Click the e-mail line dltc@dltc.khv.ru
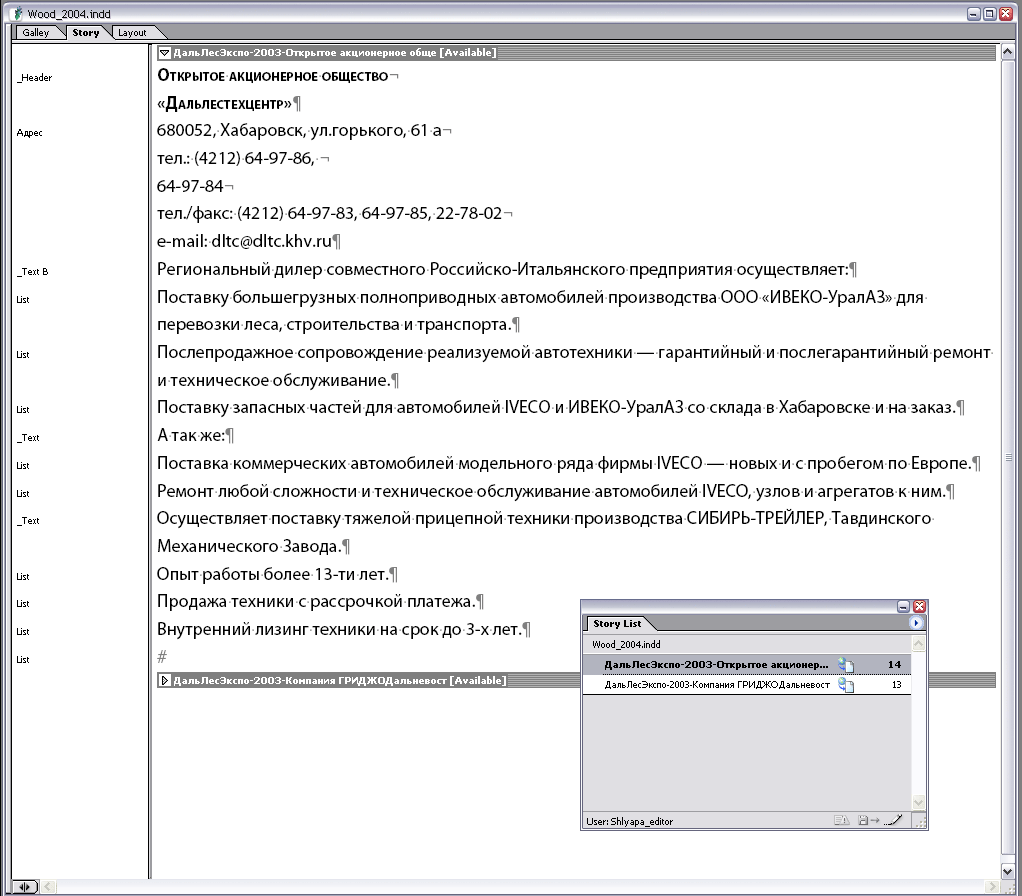Image resolution: width=1022 pixels, height=896 pixels. coord(244,241)
